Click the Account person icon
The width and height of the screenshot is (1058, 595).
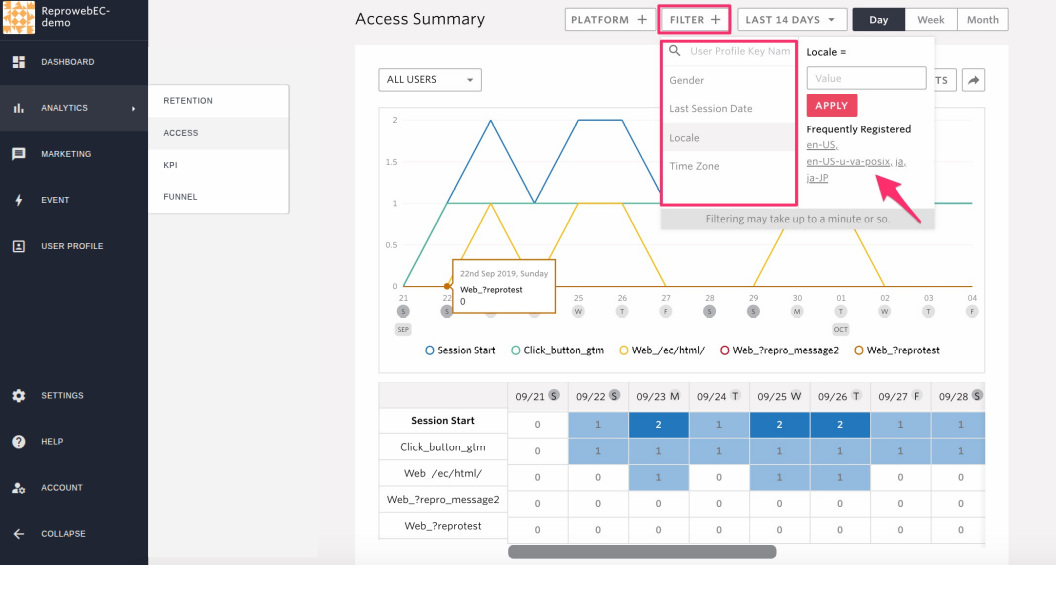19,488
